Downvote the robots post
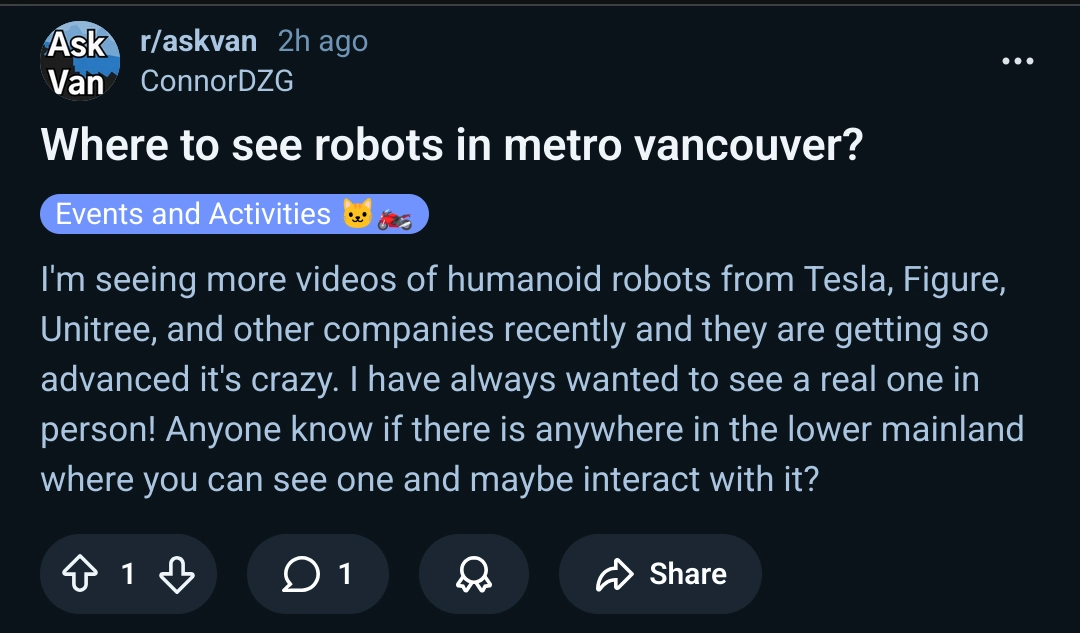The image size is (1080, 633). 177,574
